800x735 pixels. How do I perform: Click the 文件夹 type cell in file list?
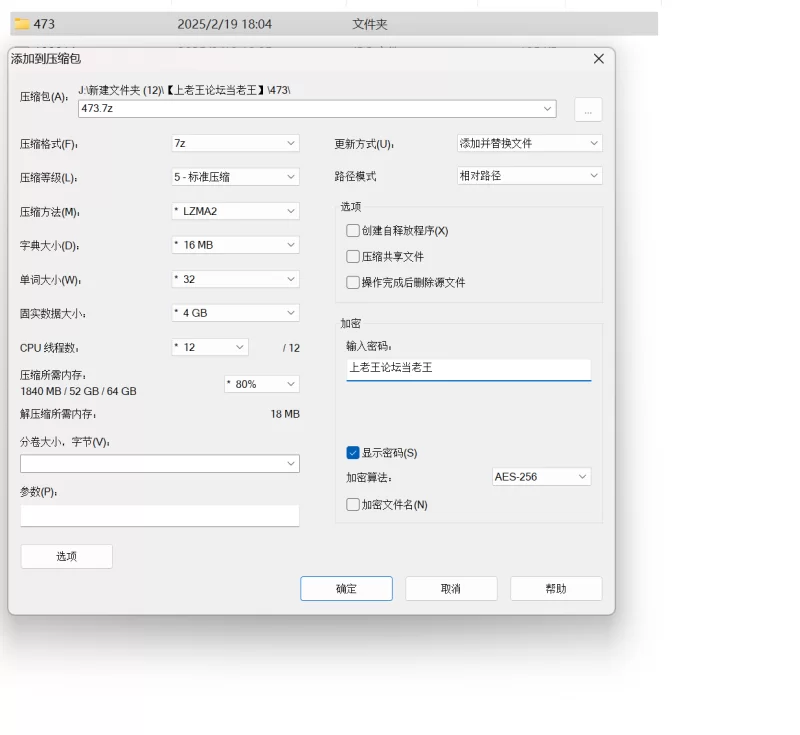tap(370, 24)
